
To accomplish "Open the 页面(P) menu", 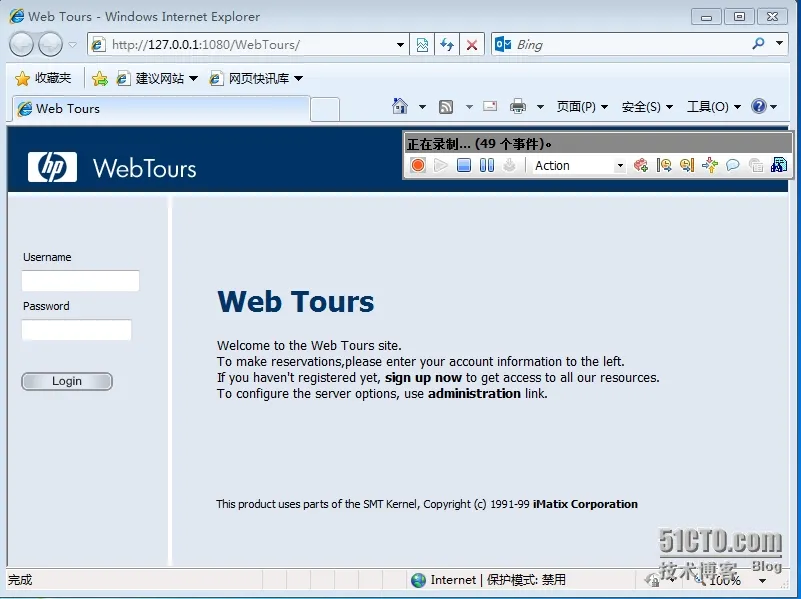I will pyautogui.click(x=582, y=107).
